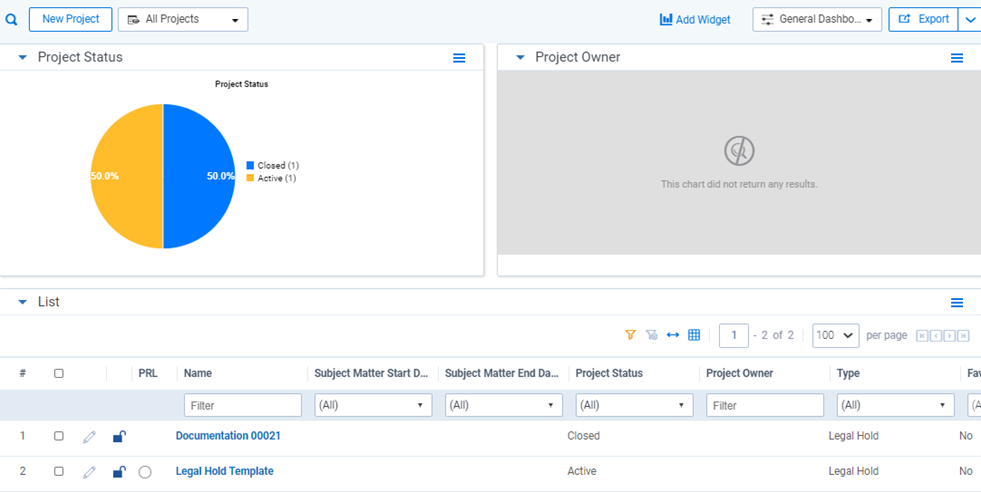Viewport: 981px width, 493px height.
Task: Click the Active (1) legend swatch
Action: [250, 178]
